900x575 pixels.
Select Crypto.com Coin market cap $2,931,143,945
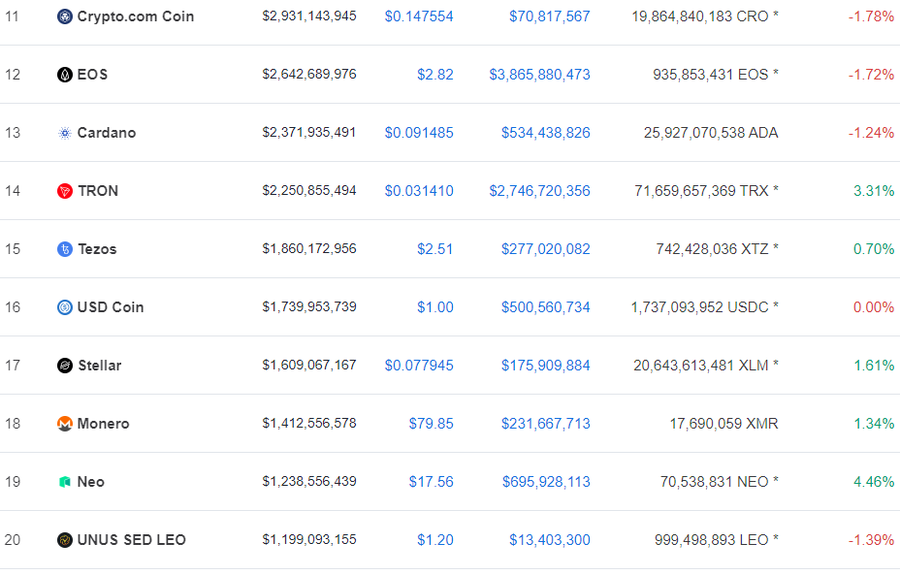(x=309, y=16)
